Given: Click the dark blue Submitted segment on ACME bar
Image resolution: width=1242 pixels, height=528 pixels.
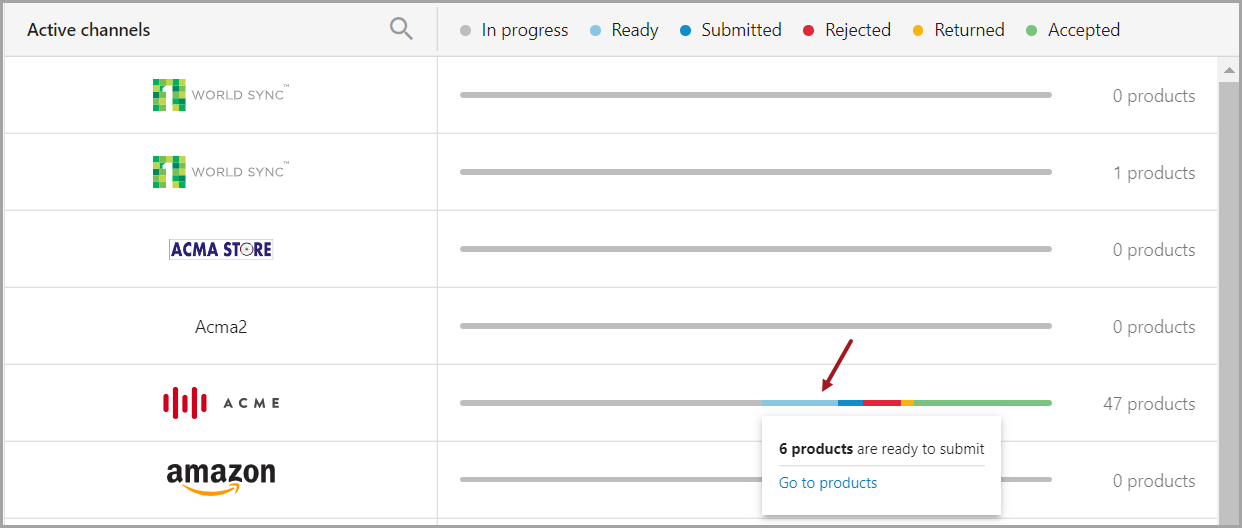Looking at the screenshot, I should coord(850,403).
